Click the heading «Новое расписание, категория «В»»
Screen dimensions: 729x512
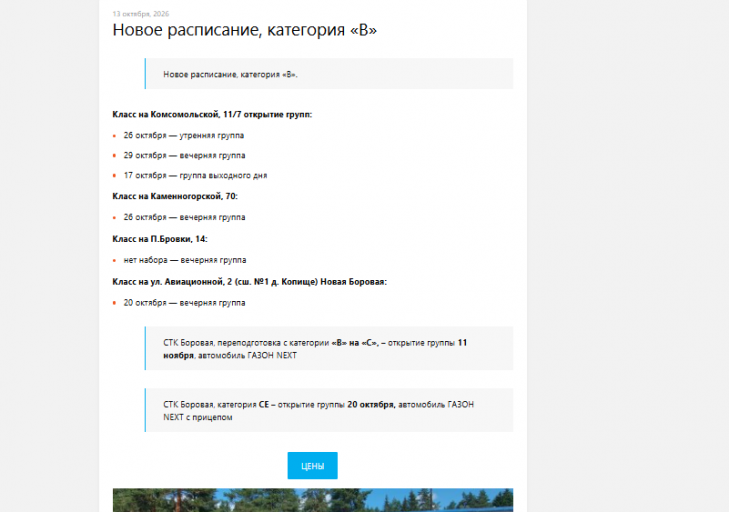(245, 30)
